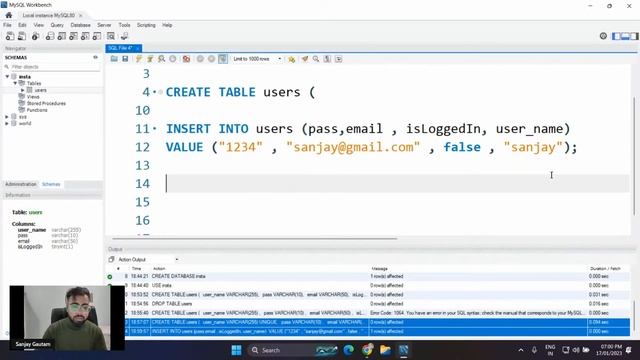The image size is (640, 360).
Task: Create a new SQL tab from main toolbar
Action: pyautogui.click(x=10, y=36)
